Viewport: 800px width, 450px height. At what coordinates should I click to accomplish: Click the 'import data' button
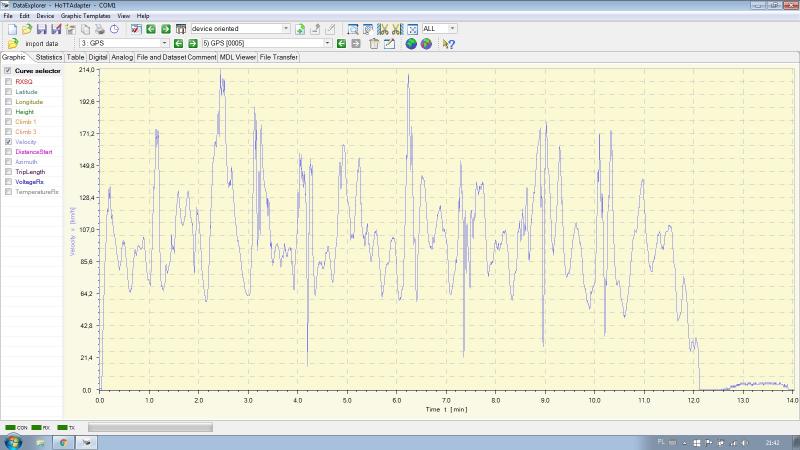click(42, 44)
